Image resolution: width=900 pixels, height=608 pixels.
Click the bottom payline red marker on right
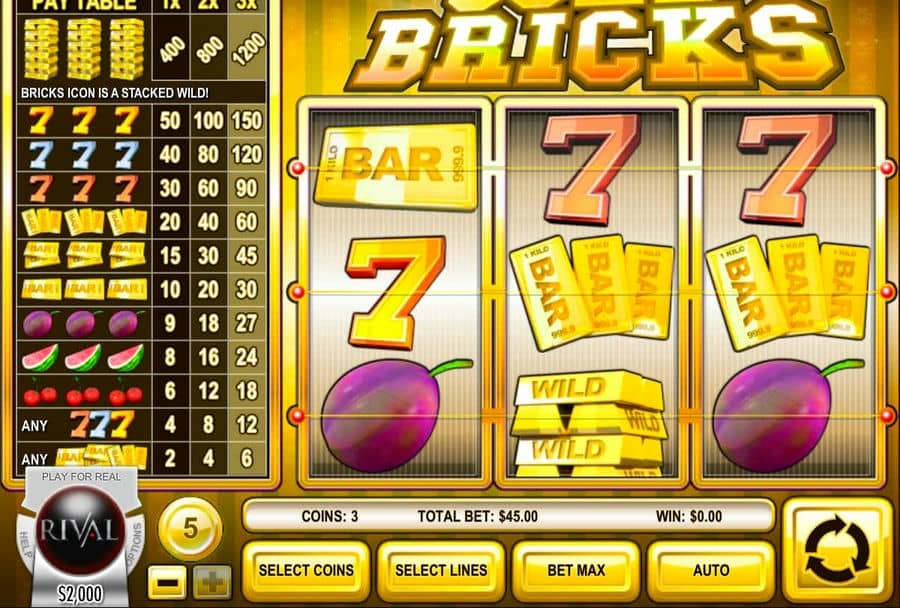pos(887,416)
